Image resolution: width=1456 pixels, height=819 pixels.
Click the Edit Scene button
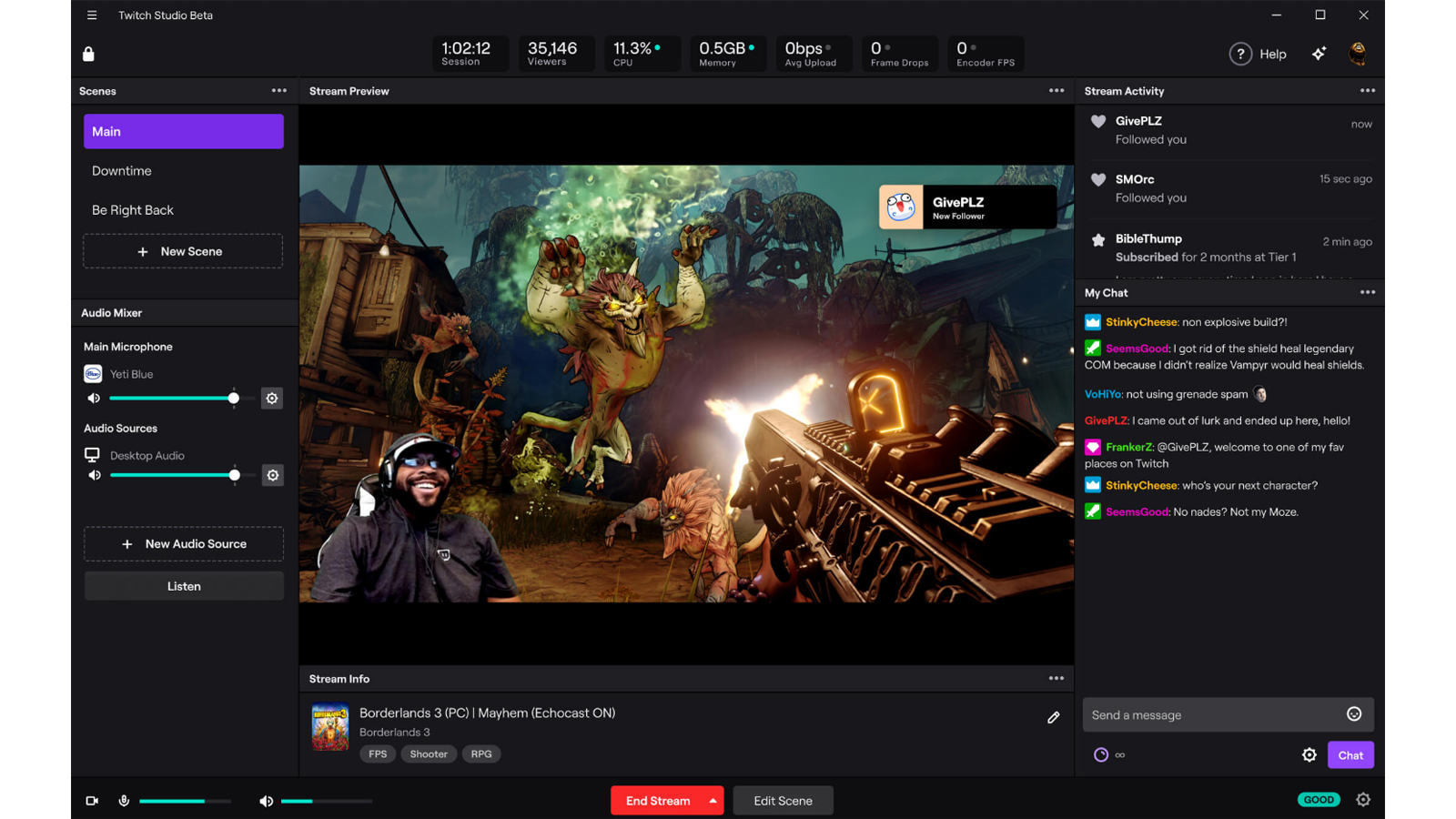point(783,801)
